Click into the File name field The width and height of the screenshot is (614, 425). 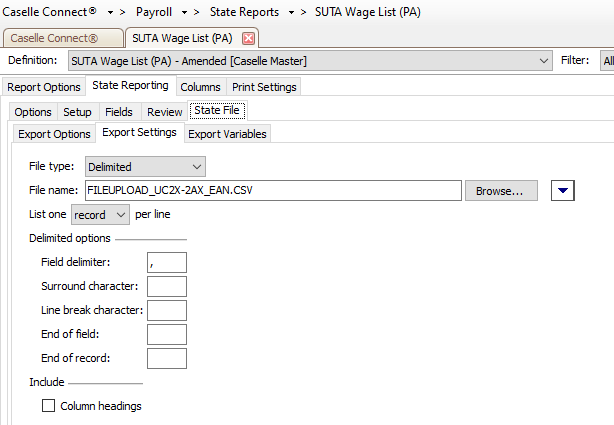[272, 190]
